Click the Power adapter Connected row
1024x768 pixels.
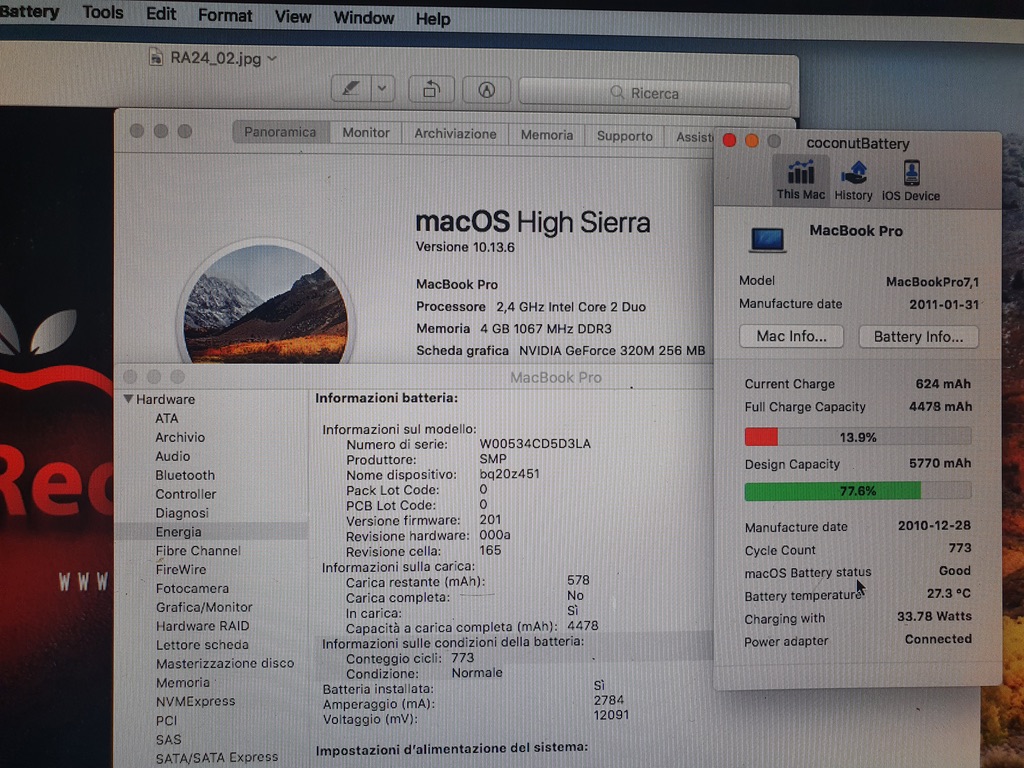pos(857,640)
